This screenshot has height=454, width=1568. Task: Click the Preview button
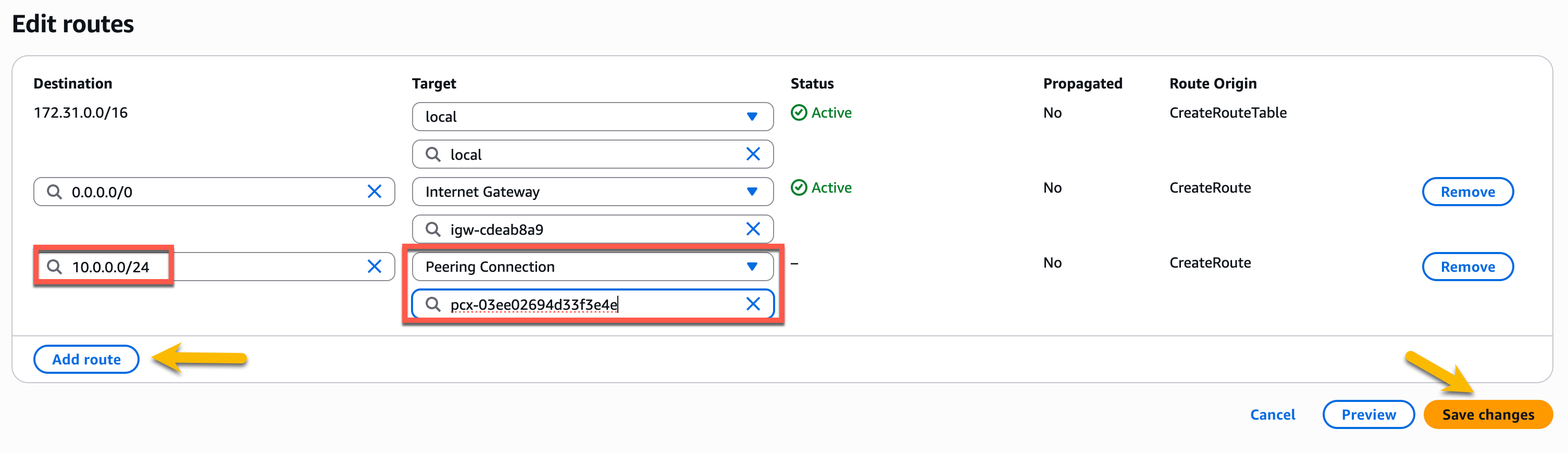(x=1368, y=414)
